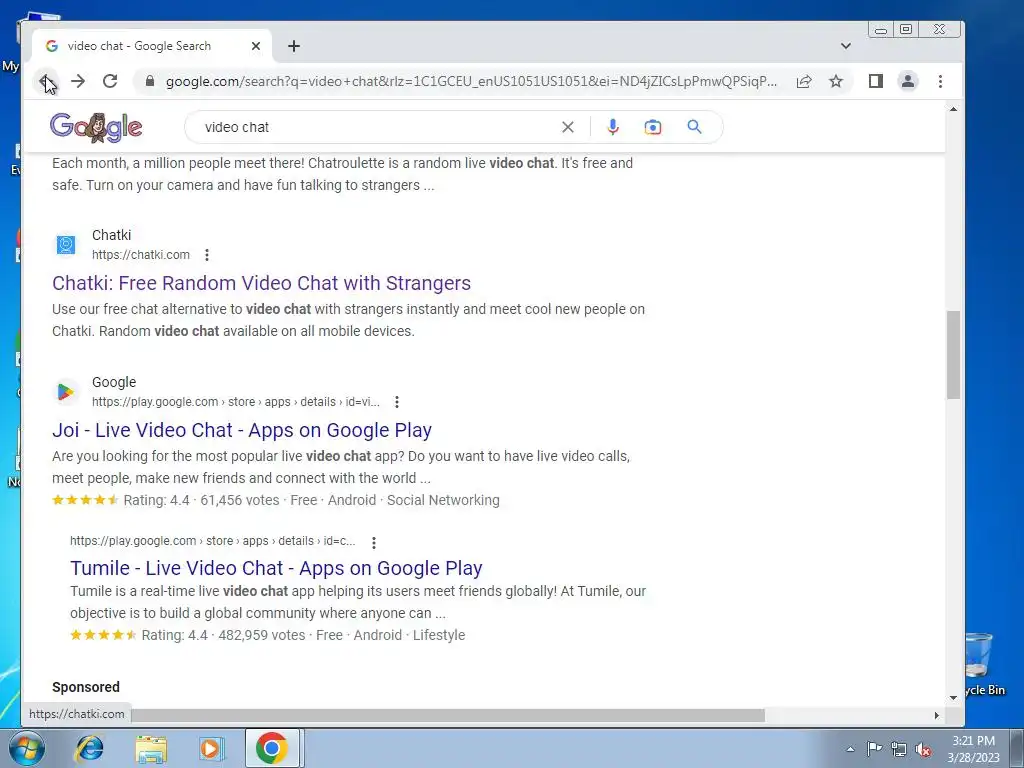View site information via lock icon
The image size is (1024, 768).
(150, 81)
